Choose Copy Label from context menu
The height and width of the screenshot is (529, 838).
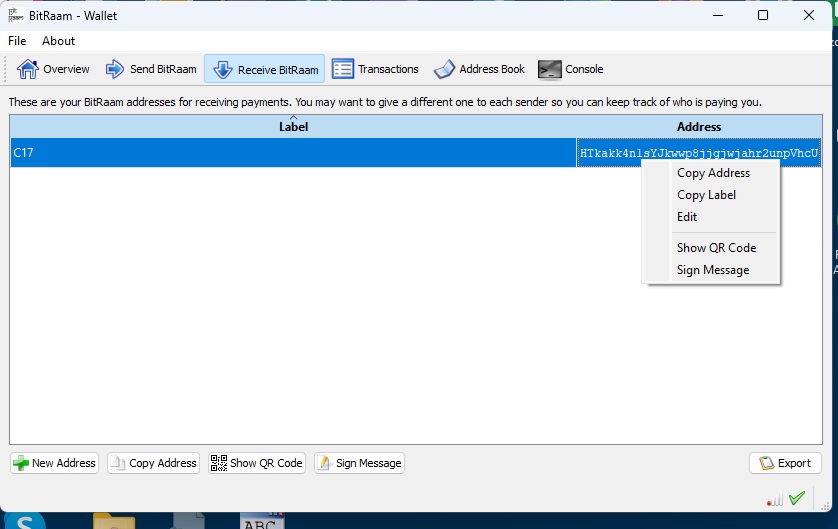[x=706, y=195]
